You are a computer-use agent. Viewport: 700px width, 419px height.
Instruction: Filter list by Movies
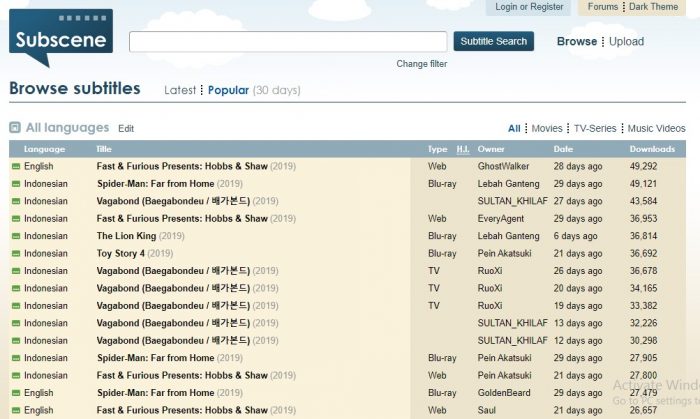pyautogui.click(x=547, y=129)
